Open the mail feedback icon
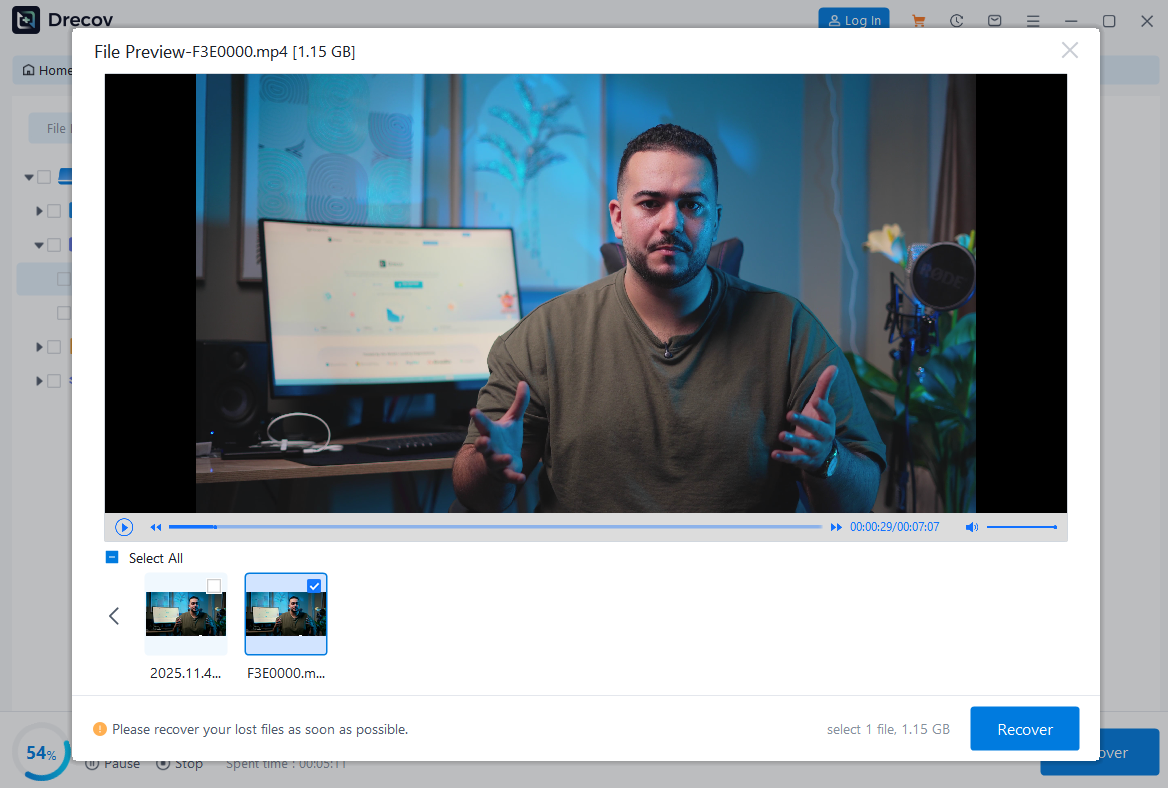 point(995,21)
